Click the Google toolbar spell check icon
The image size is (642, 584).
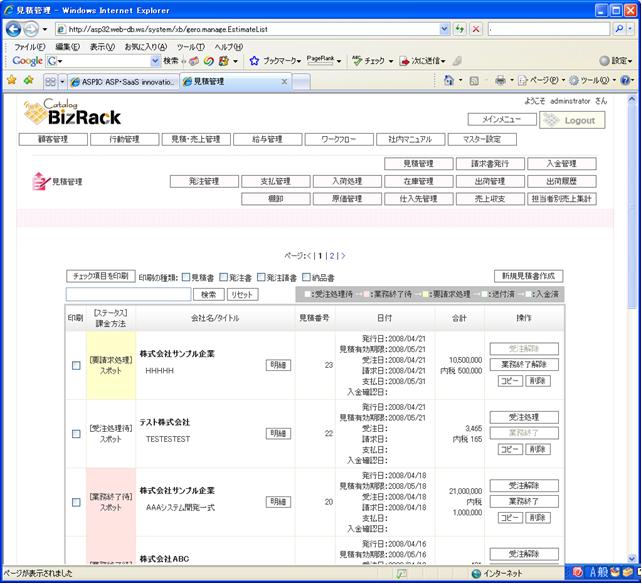pyautogui.click(x=357, y=61)
